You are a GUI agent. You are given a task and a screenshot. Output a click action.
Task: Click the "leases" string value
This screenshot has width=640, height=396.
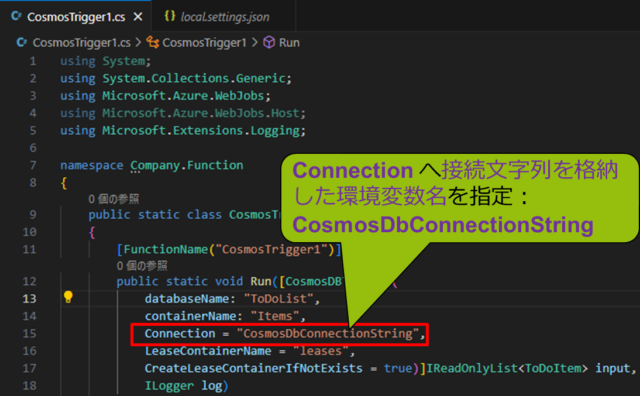click(x=321, y=351)
